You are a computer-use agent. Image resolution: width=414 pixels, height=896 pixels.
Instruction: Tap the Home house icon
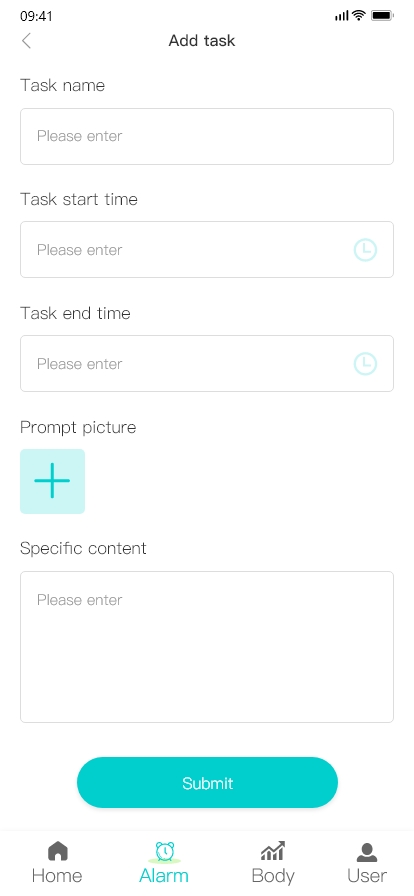pos(57,851)
